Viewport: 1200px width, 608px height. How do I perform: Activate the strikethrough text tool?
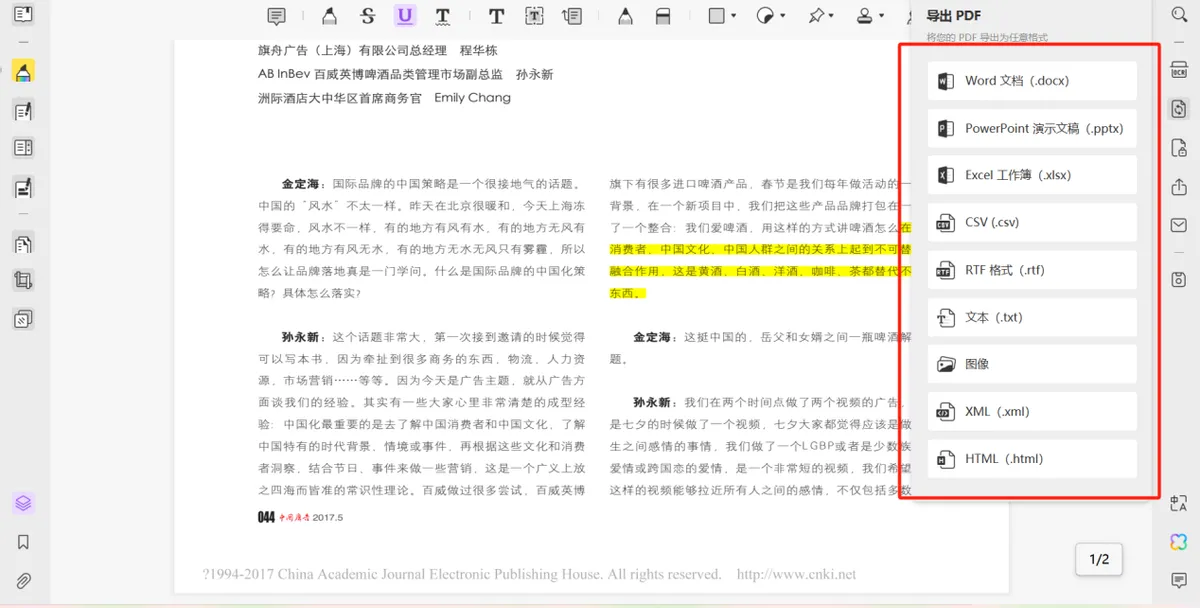[368, 16]
